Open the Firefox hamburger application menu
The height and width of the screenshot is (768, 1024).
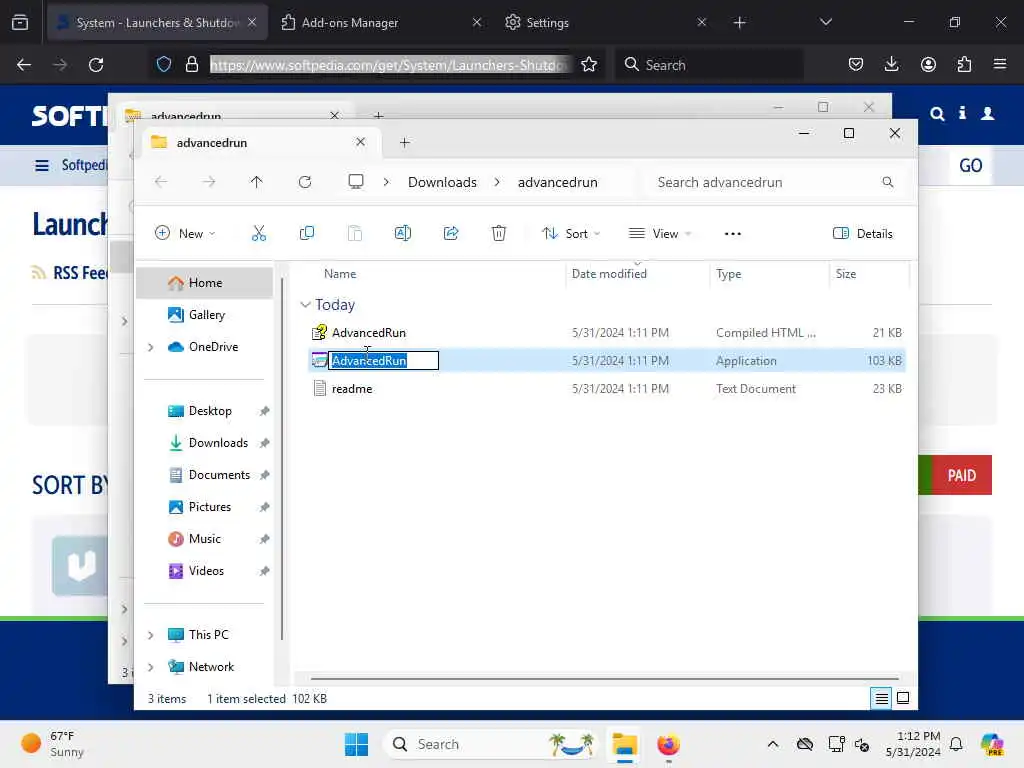(1000, 64)
